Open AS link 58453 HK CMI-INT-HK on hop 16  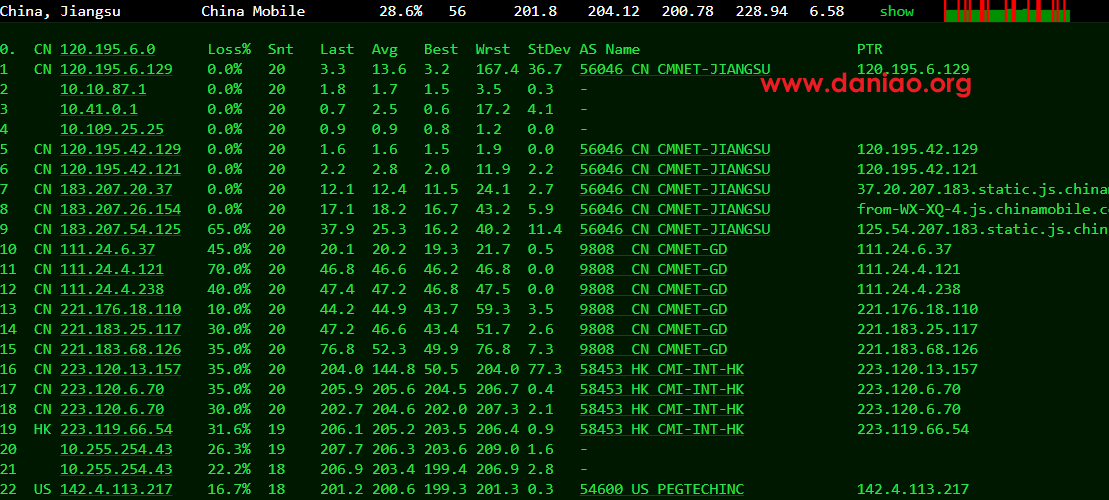(662, 369)
